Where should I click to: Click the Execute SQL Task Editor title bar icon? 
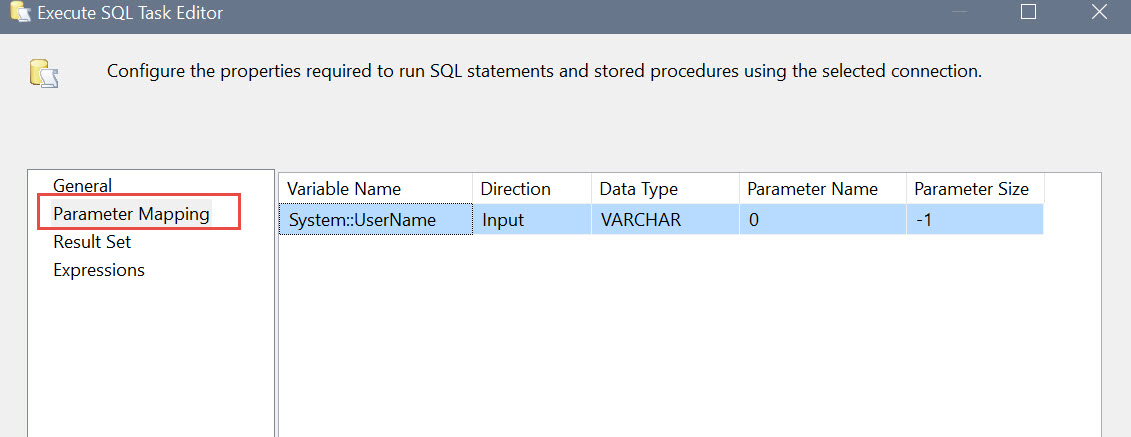(x=20, y=12)
